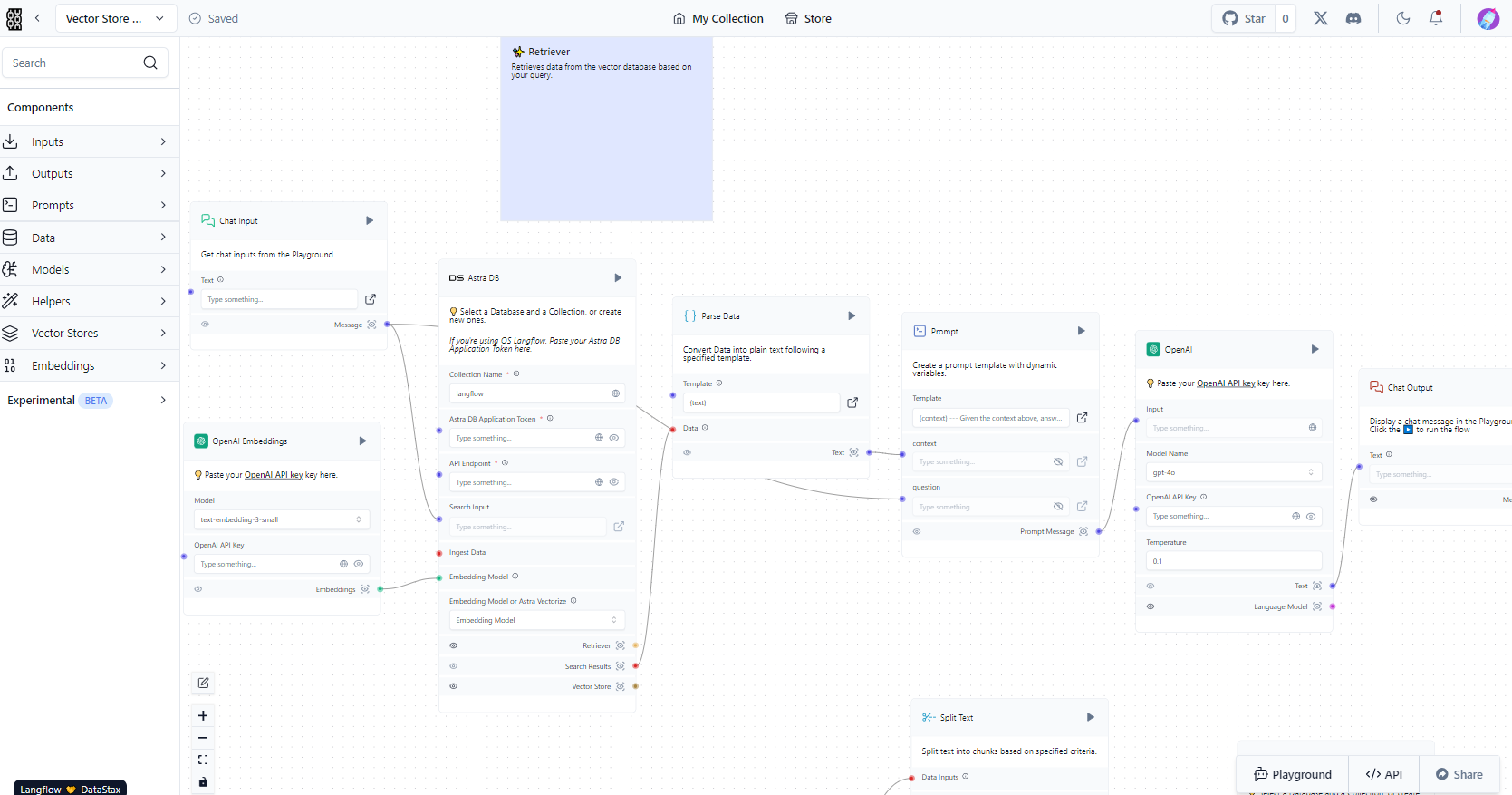
Task: Run the Astra DB component
Action: coord(618,277)
